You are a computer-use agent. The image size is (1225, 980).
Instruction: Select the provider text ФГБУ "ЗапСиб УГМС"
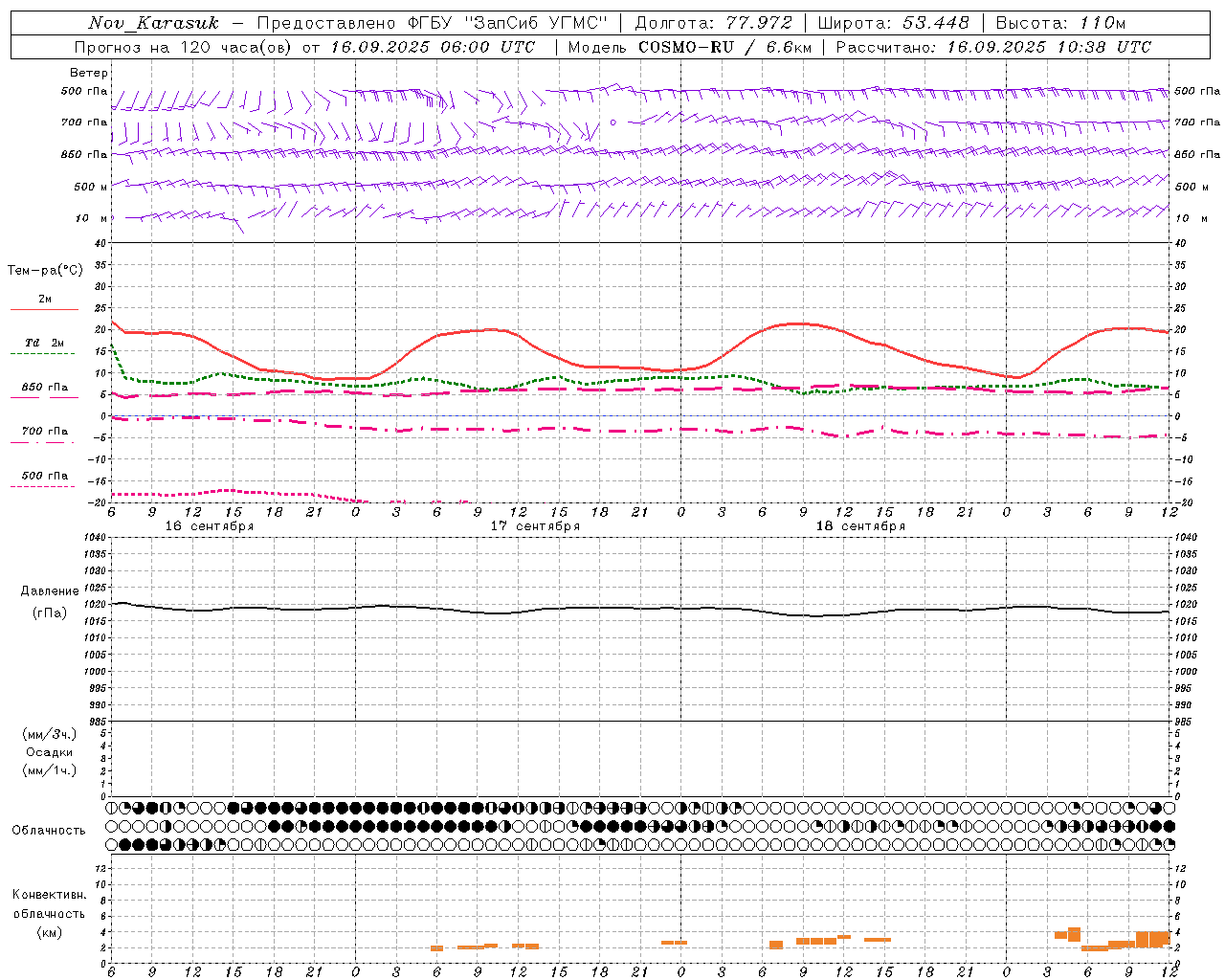[x=509, y=23]
